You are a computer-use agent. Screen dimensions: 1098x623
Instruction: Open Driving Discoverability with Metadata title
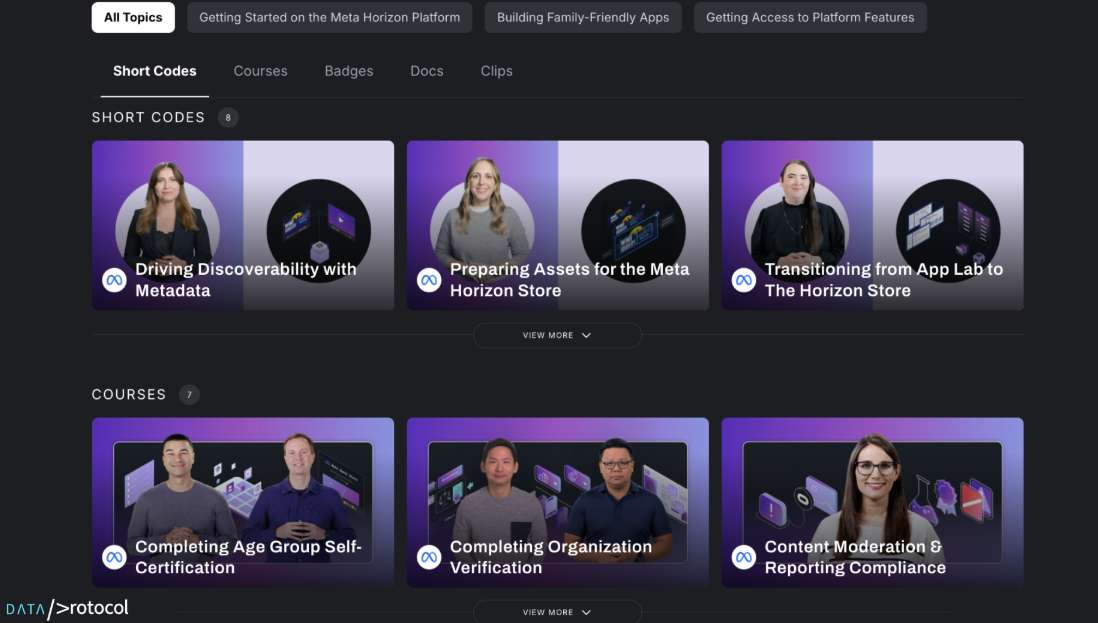coord(245,280)
